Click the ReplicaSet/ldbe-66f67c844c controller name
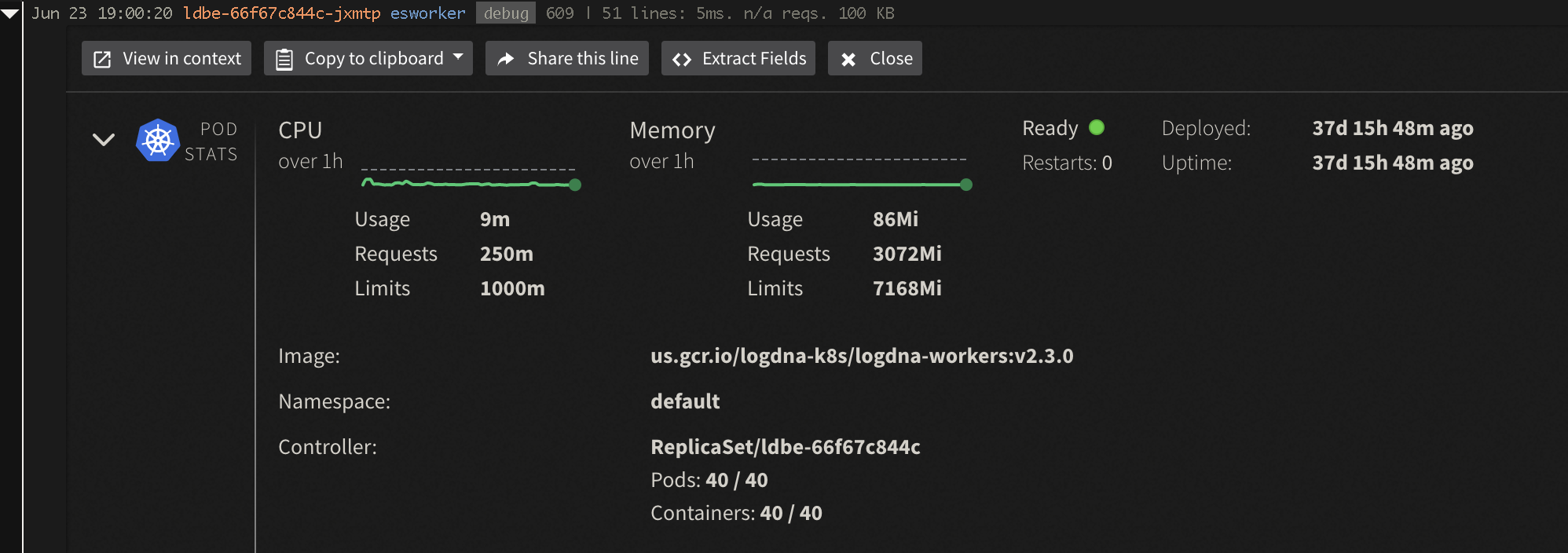The image size is (1568, 553). (x=786, y=447)
